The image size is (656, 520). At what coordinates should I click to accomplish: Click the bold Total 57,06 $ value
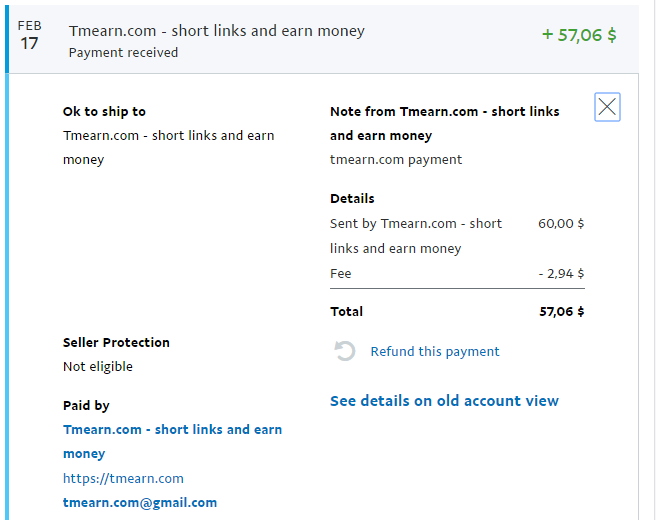click(x=561, y=311)
